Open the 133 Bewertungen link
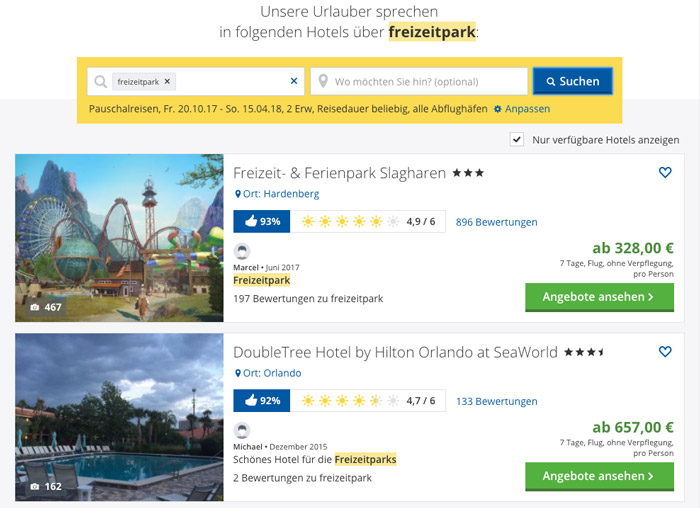Screen dimensions: 700x508 496,401
